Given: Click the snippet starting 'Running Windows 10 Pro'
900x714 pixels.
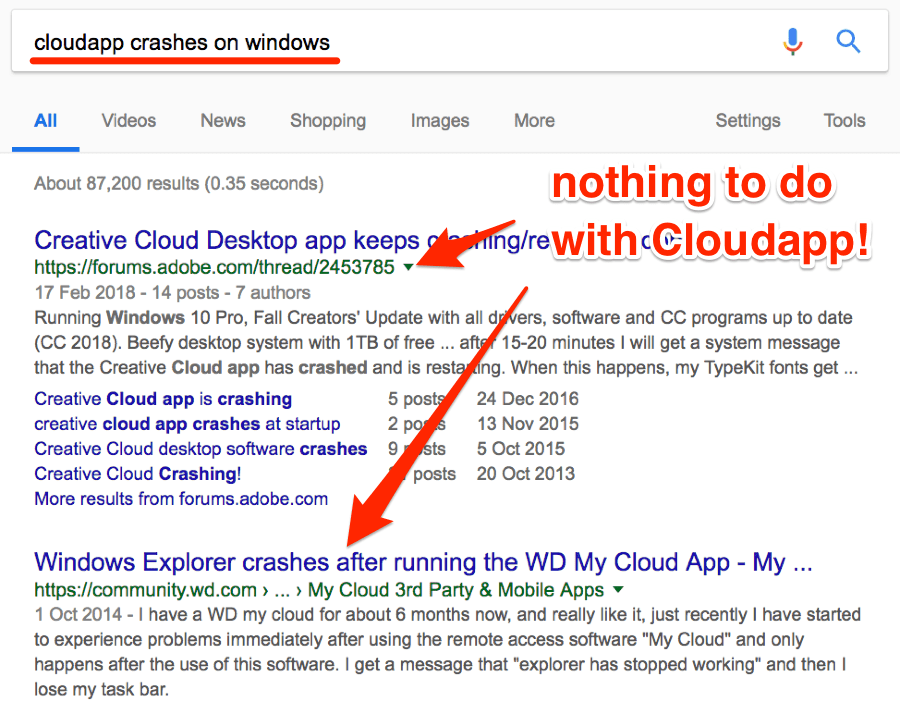Looking at the screenshot, I should point(446,343).
